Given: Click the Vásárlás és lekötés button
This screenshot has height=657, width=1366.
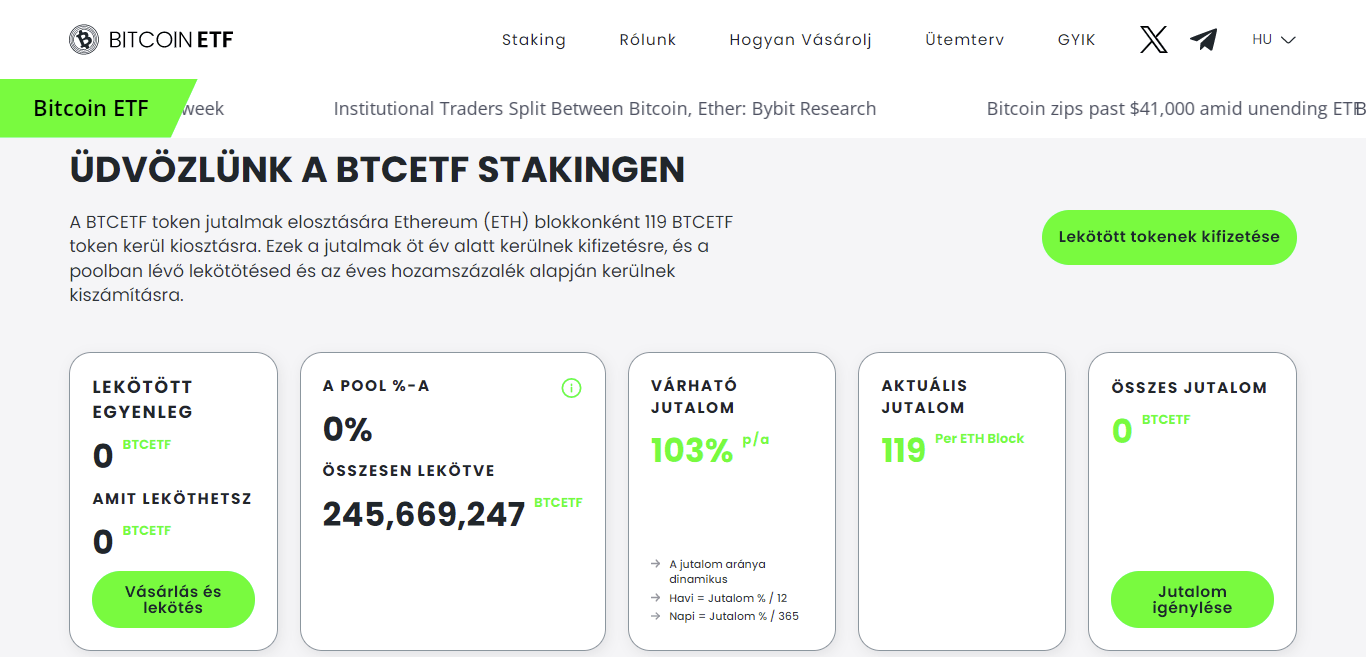Looking at the screenshot, I should [x=173, y=600].
